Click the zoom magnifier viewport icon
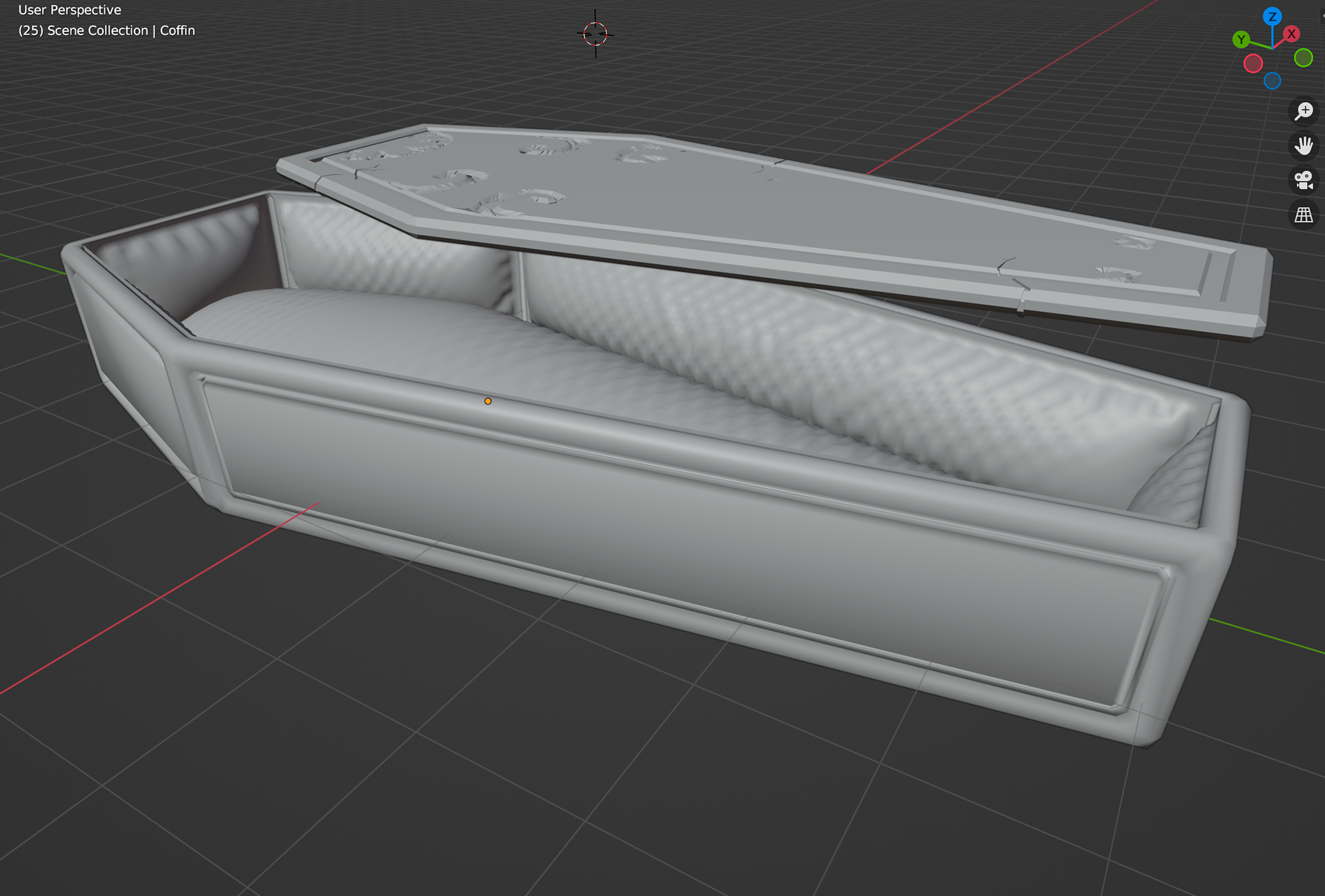 [x=1304, y=111]
